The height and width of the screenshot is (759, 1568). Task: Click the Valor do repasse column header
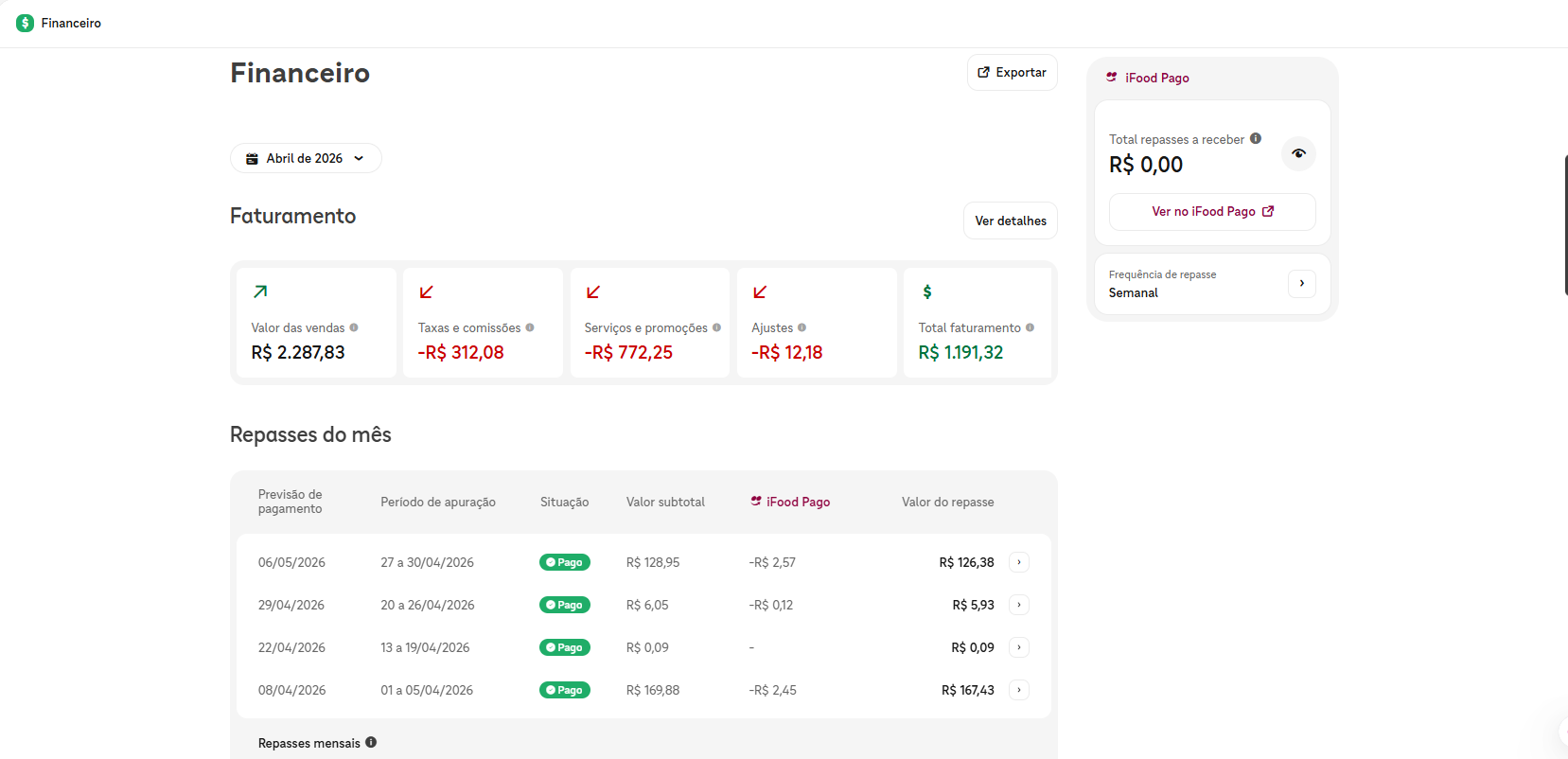(947, 502)
